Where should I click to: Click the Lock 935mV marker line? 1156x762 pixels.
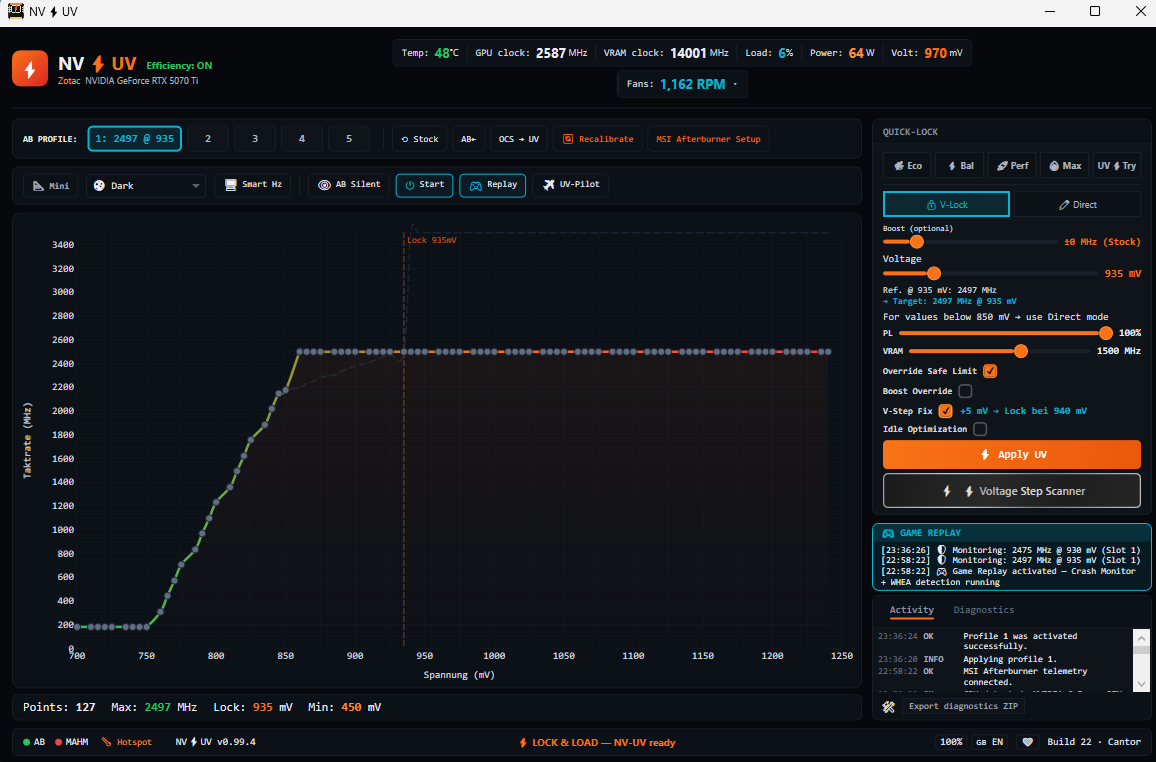tap(404, 442)
